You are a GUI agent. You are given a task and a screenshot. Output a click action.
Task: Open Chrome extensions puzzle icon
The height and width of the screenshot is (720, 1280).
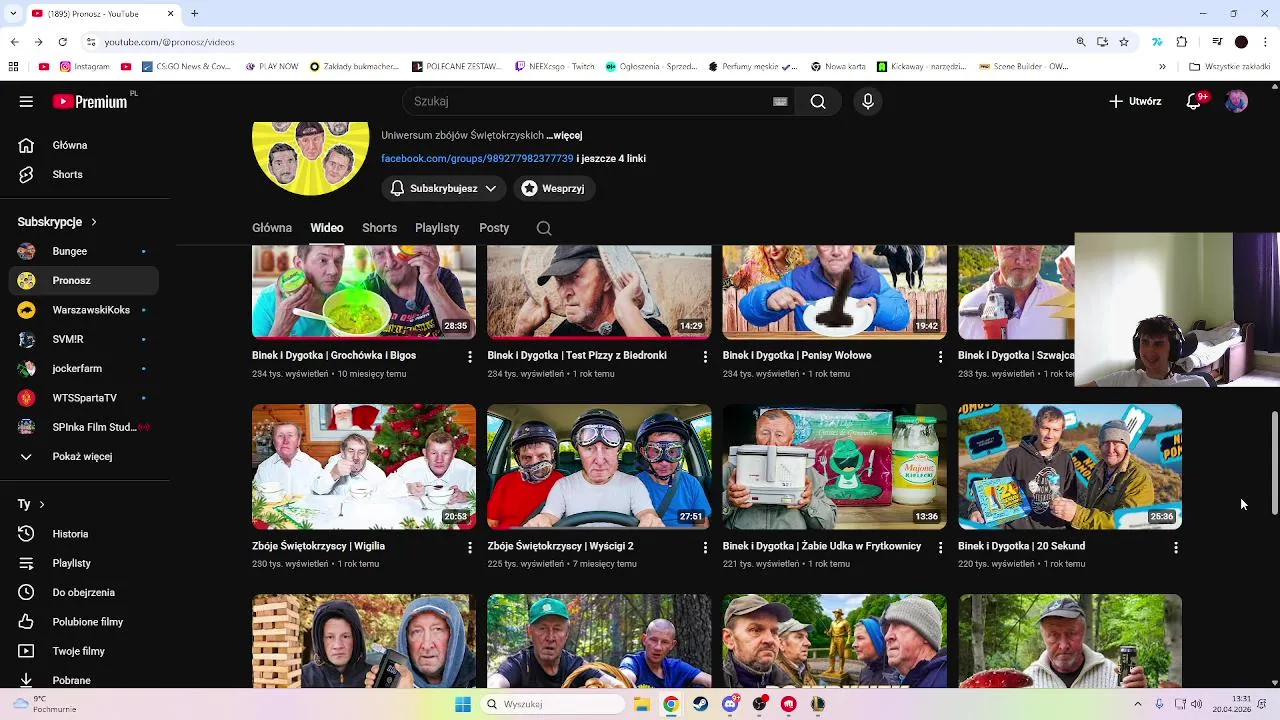coord(1182,42)
